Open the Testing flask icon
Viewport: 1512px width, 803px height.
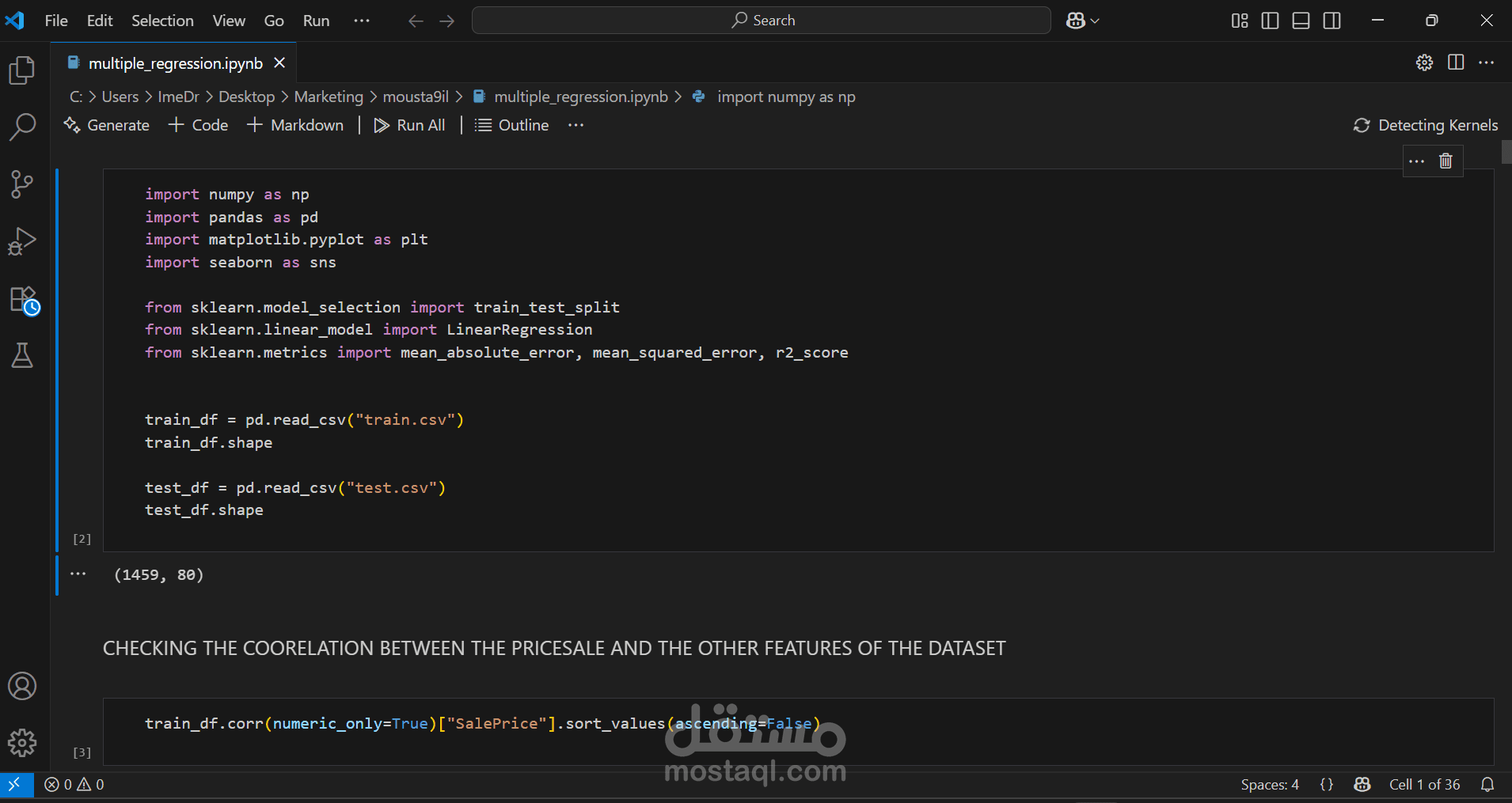(x=22, y=355)
